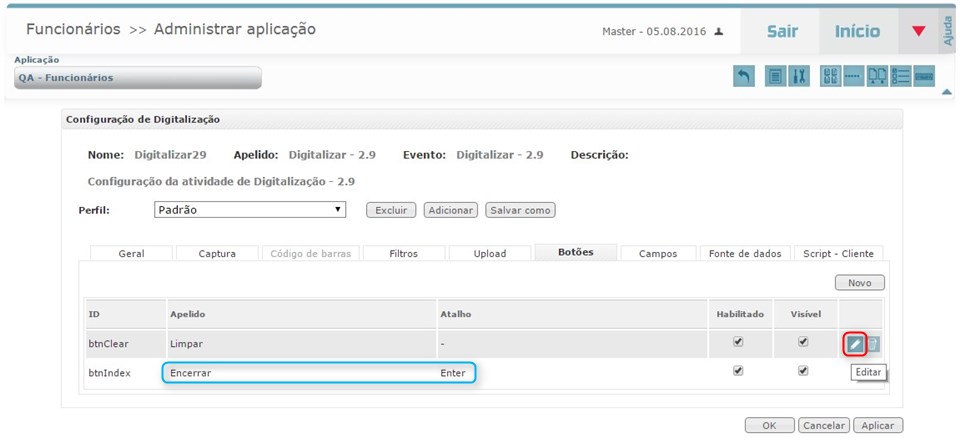Click the Aplicar button
Image resolution: width=960 pixels, height=443 pixels.
click(878, 425)
